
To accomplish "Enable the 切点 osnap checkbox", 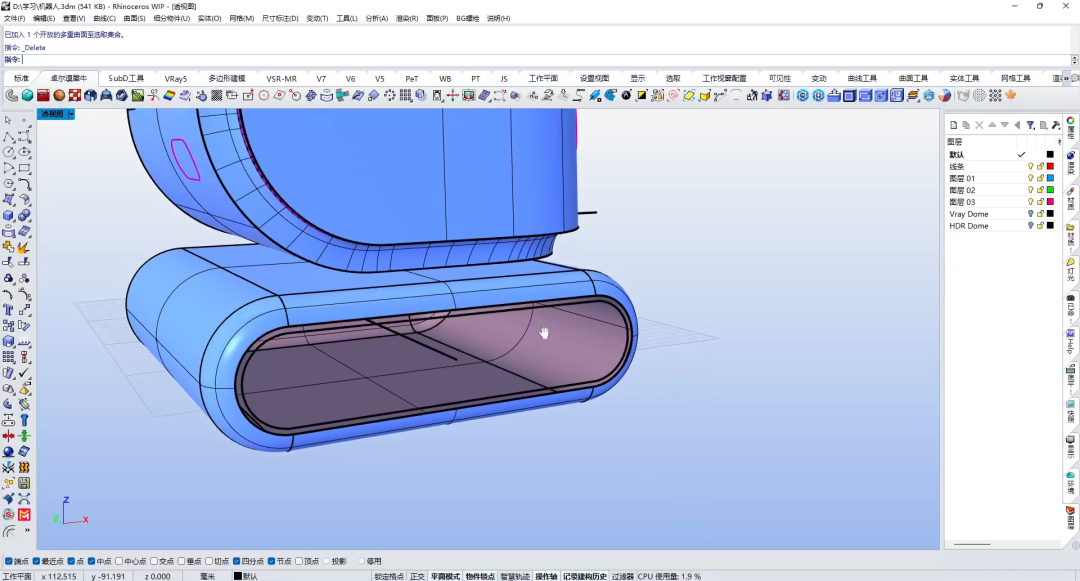I will pos(209,561).
